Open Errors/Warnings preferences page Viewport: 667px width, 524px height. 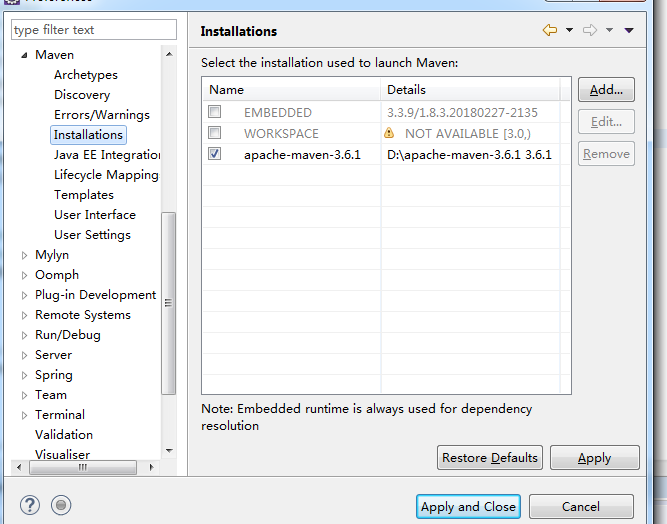point(102,115)
